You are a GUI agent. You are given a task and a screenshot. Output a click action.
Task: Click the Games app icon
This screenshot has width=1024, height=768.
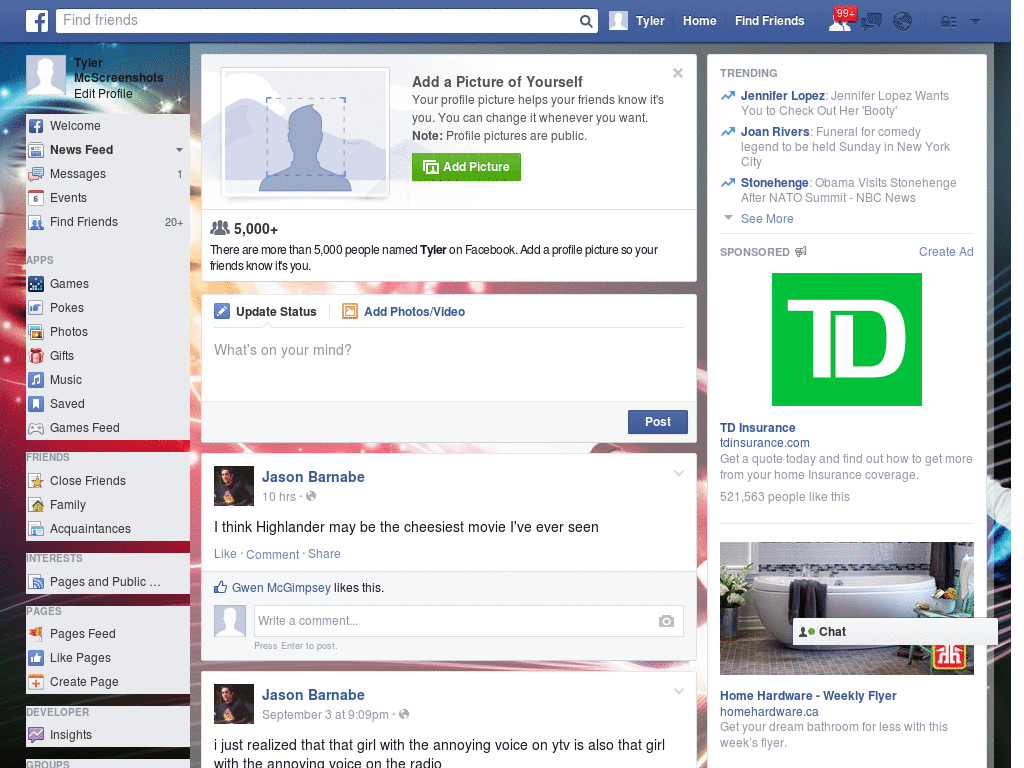tap(36, 284)
